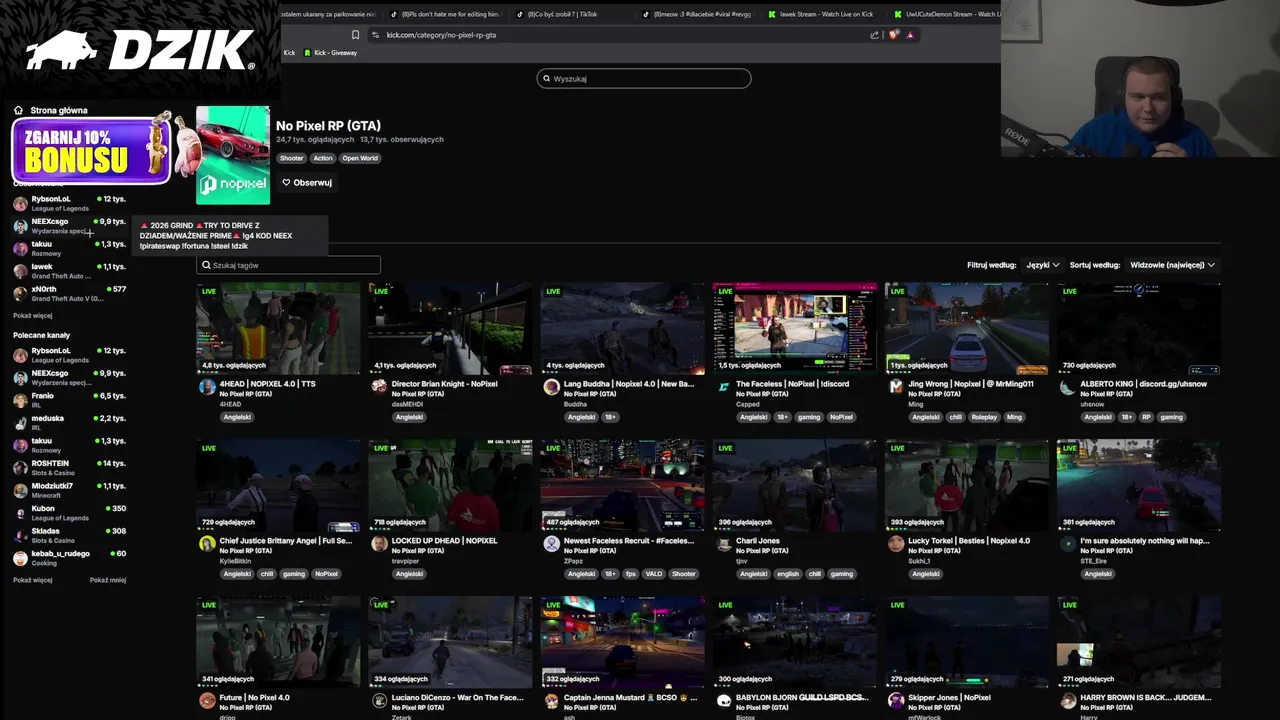Open the Strona główna home icon
Screen dimensions: 1280x720
18,110
